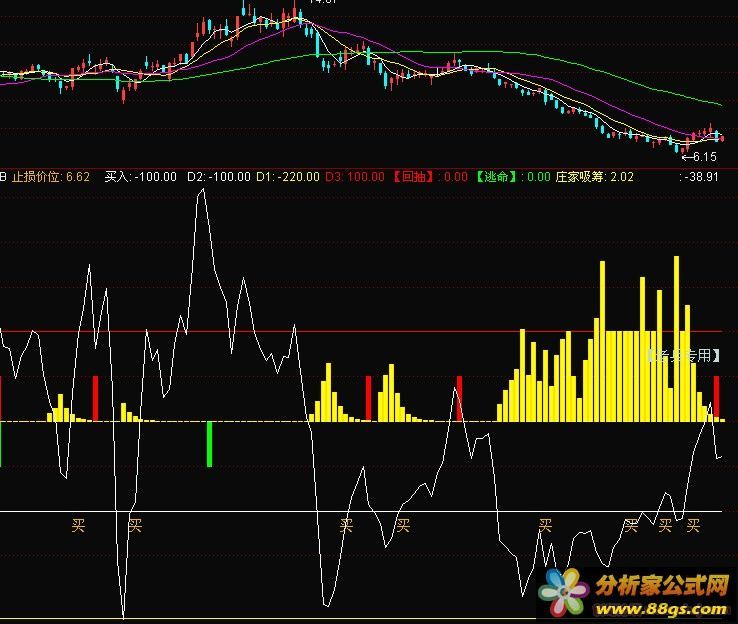Click the D1: -220.00 indicator value
Image resolution: width=738 pixels, height=624 pixels.
288,177
